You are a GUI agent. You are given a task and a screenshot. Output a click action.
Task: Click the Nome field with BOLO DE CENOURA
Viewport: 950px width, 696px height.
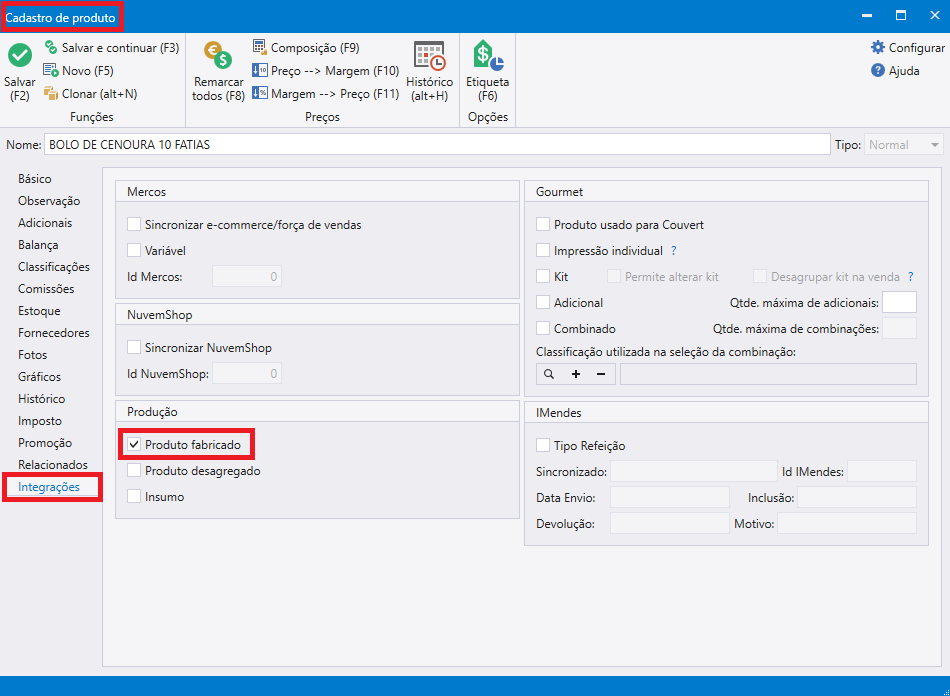pos(437,145)
